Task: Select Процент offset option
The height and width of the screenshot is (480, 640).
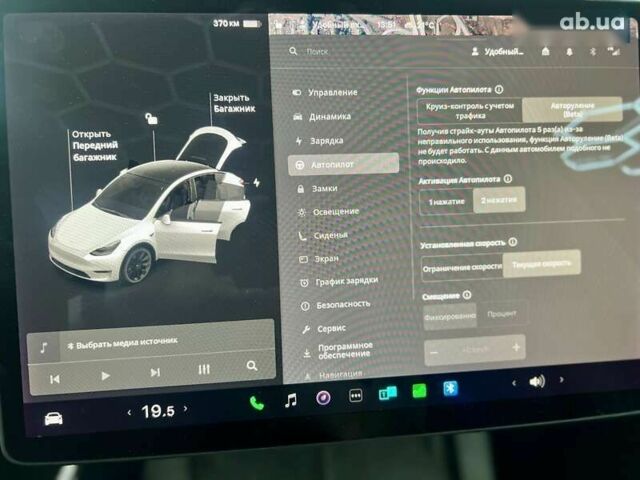Action: [502, 314]
